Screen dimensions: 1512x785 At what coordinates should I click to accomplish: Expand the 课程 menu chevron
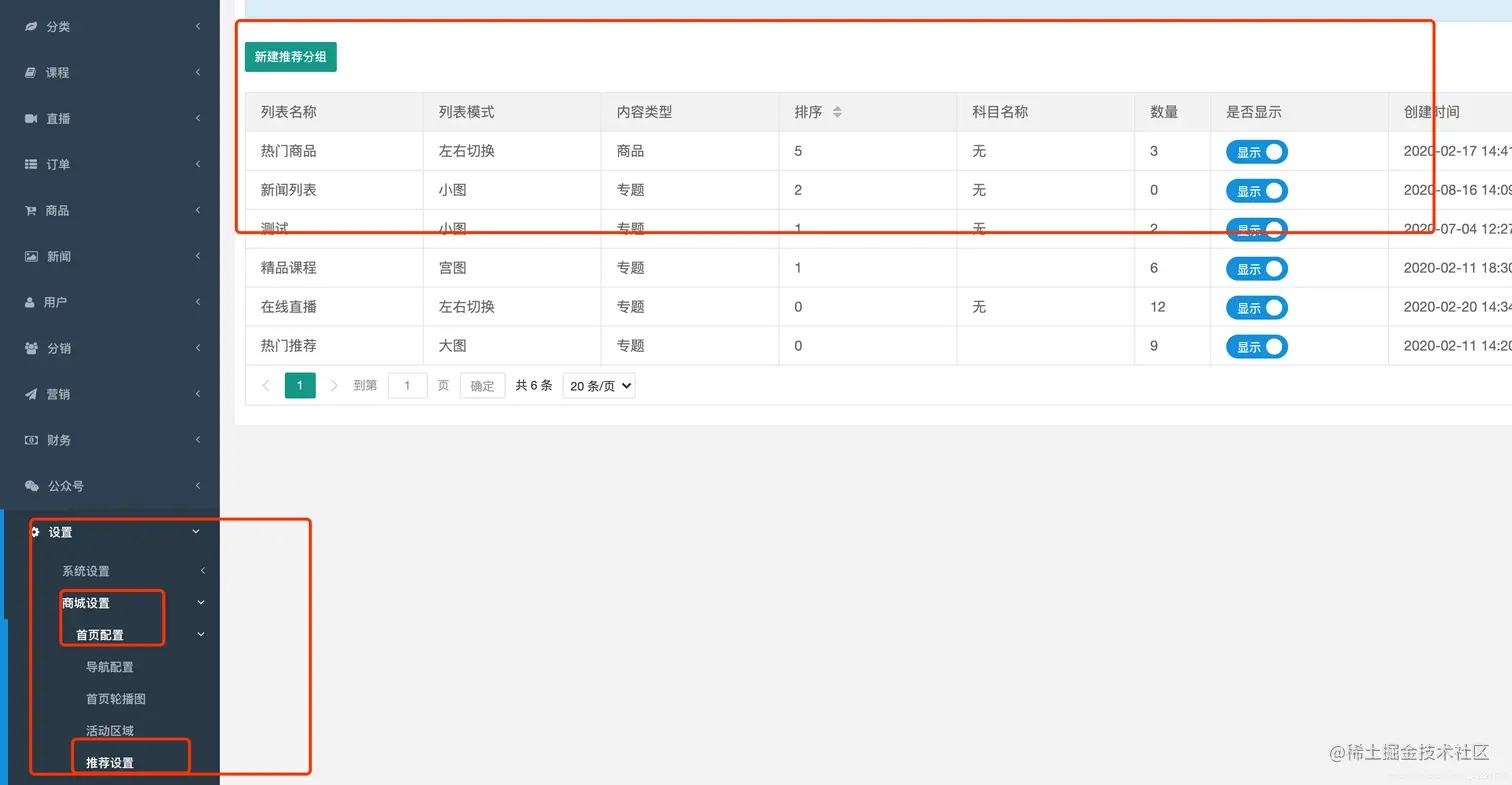(x=198, y=72)
